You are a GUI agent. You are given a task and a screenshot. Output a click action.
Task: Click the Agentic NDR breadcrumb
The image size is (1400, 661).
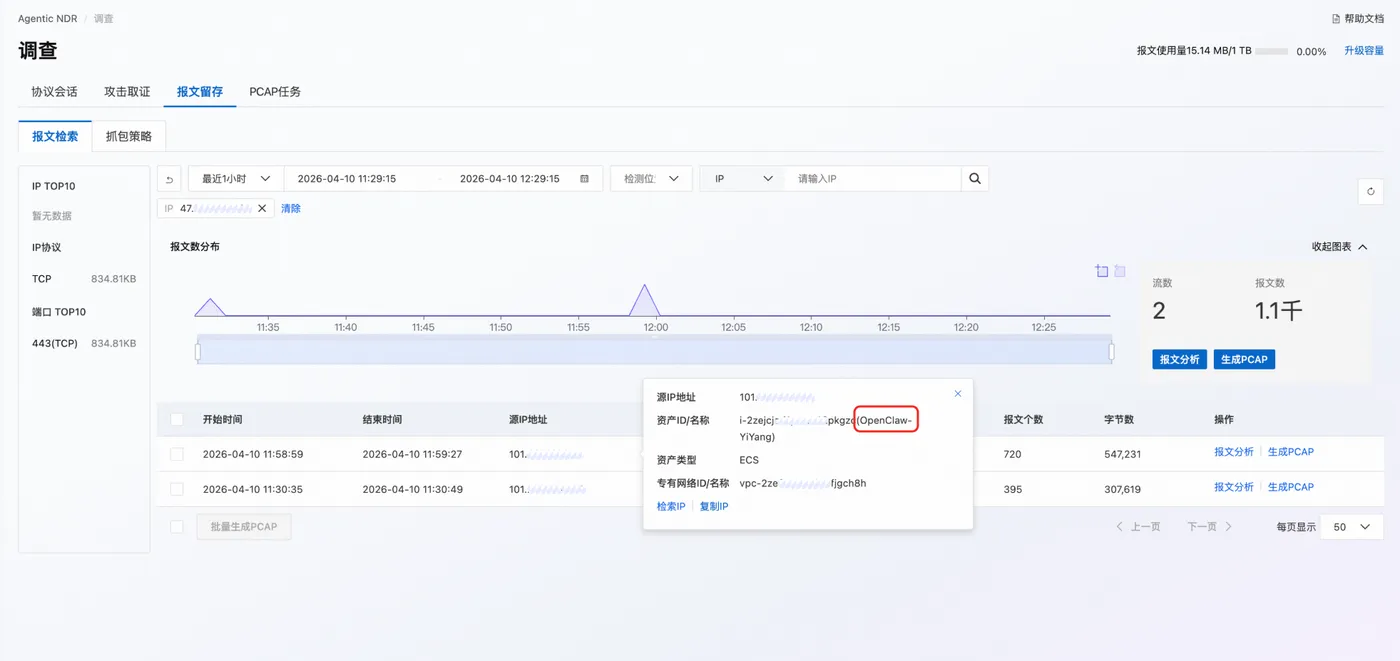tap(47, 19)
